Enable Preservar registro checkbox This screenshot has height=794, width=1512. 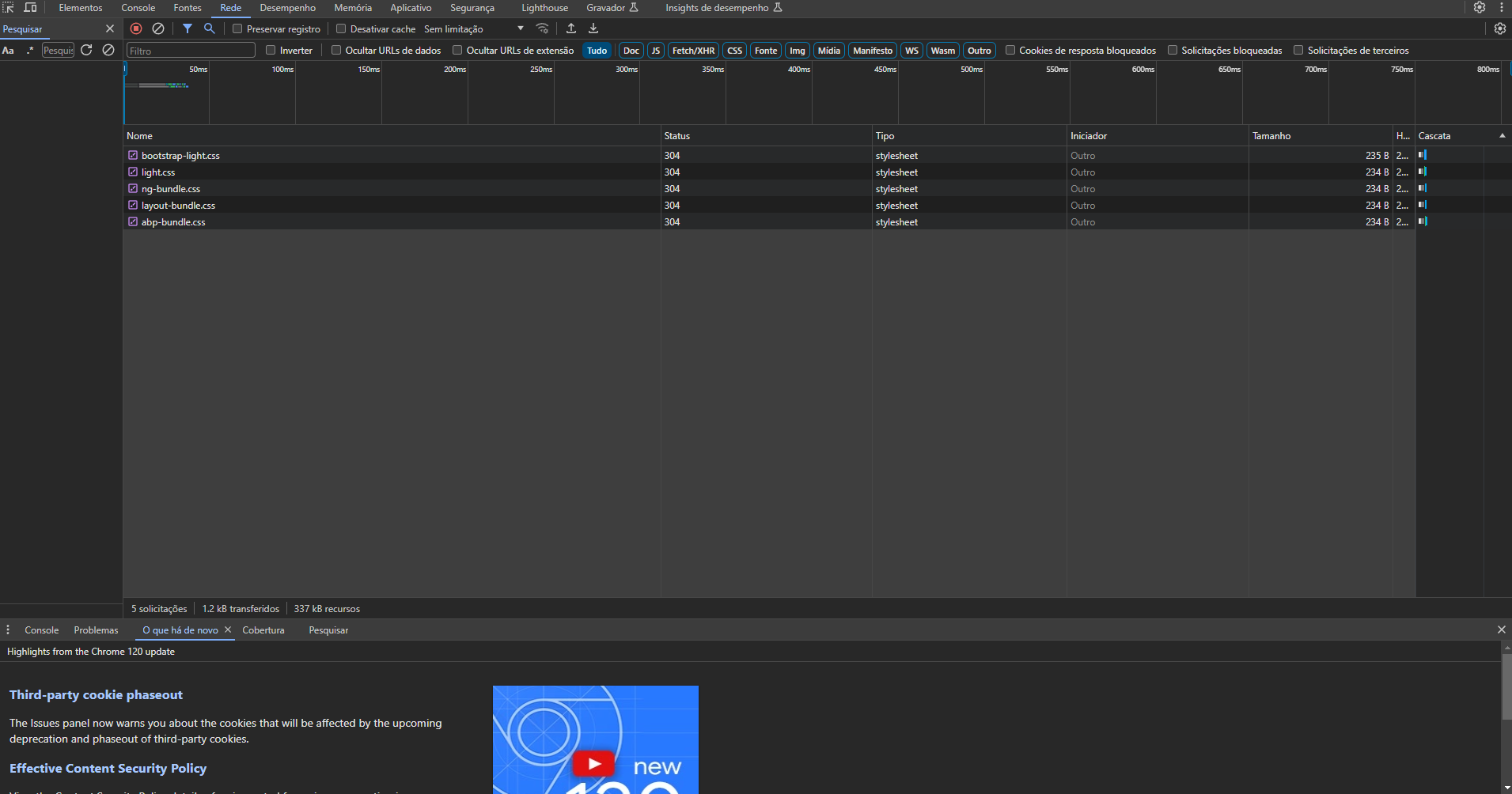click(237, 29)
